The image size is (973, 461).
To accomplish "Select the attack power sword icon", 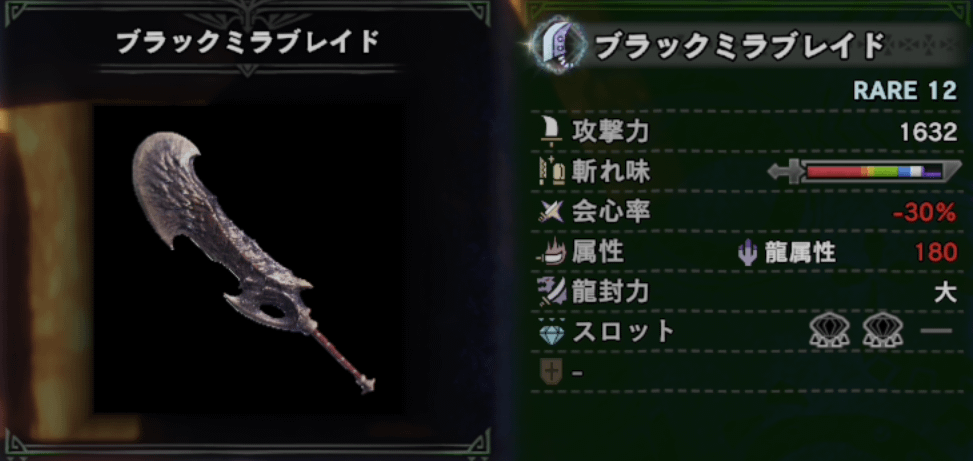I will tap(552, 131).
